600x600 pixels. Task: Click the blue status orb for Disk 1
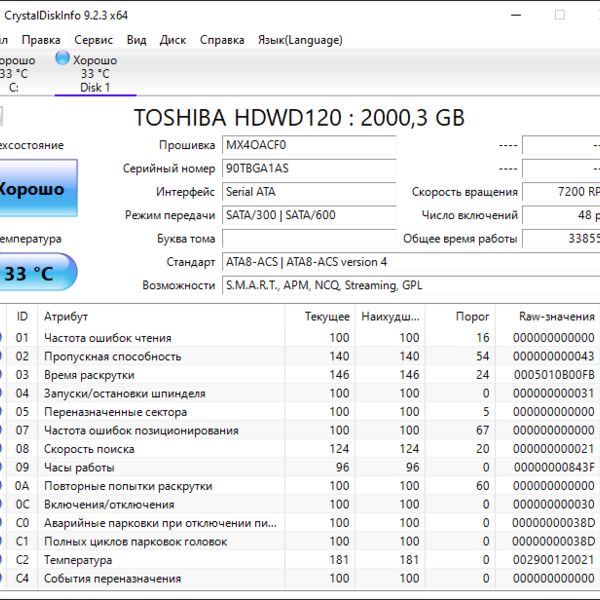tap(62, 58)
